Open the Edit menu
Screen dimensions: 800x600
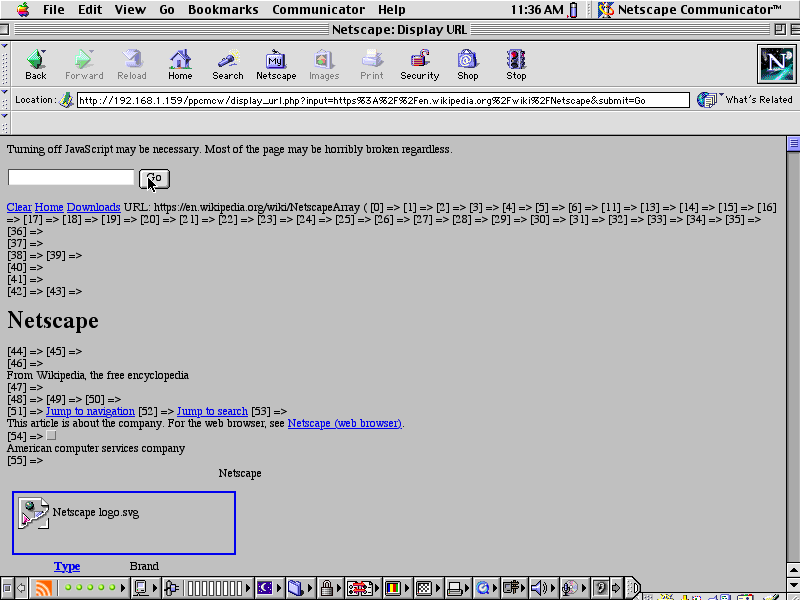point(90,9)
